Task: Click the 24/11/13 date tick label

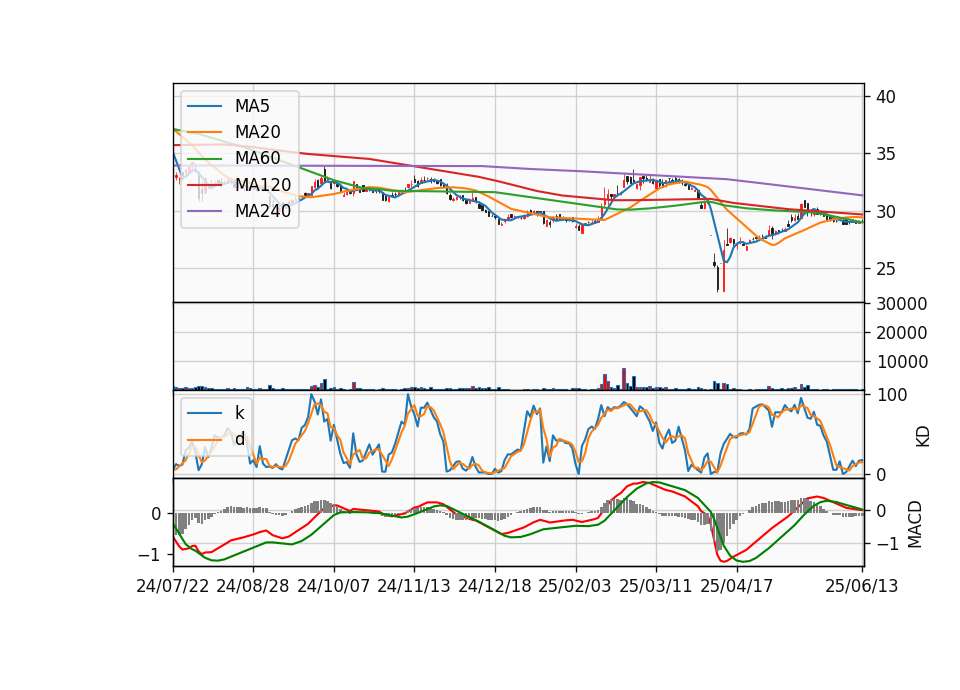Action: (414, 586)
